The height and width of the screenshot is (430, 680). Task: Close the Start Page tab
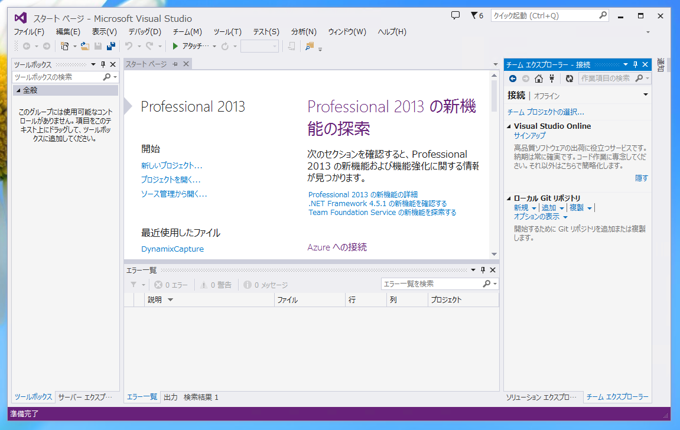coord(186,64)
